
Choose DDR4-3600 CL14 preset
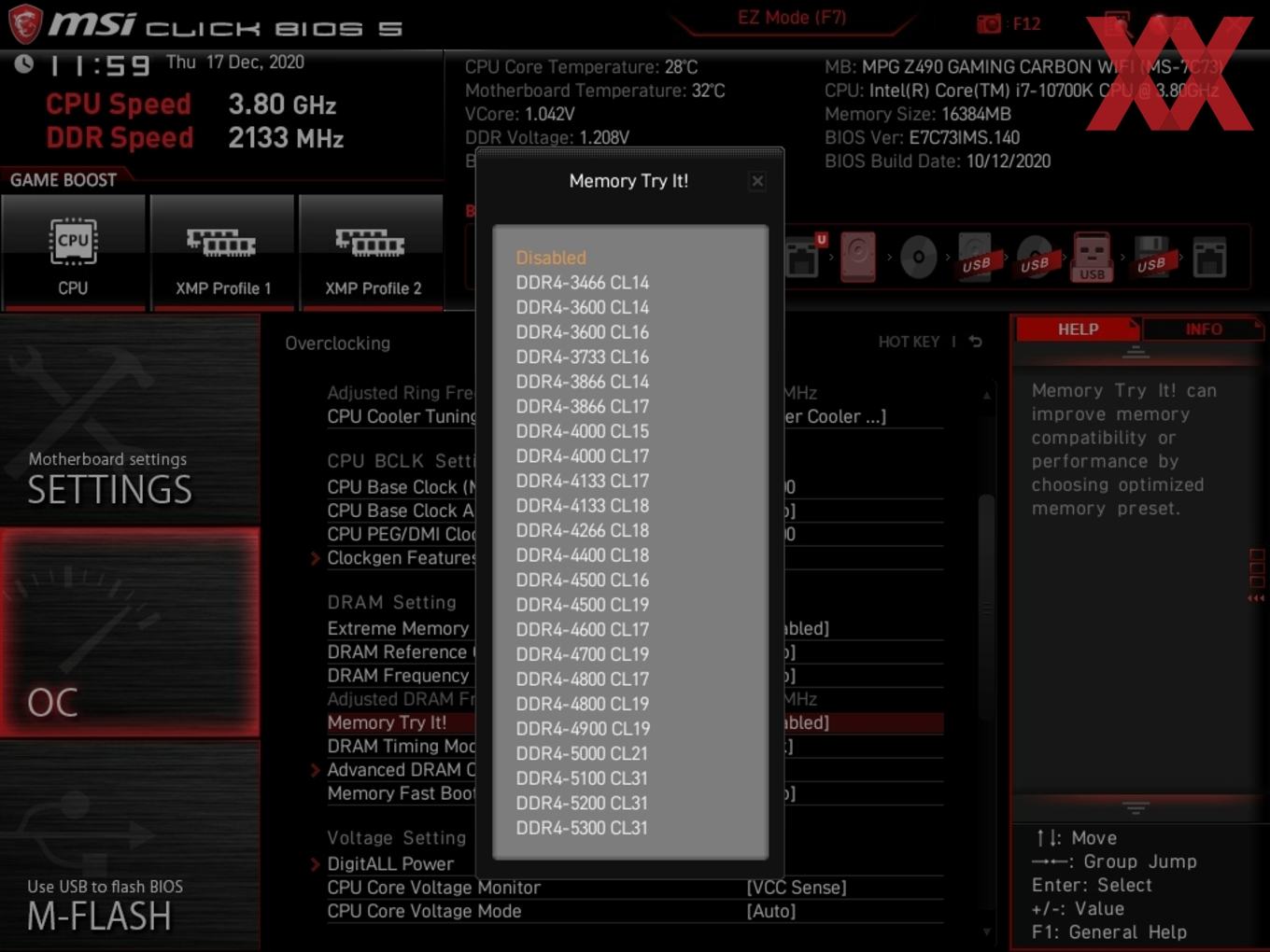pos(583,307)
